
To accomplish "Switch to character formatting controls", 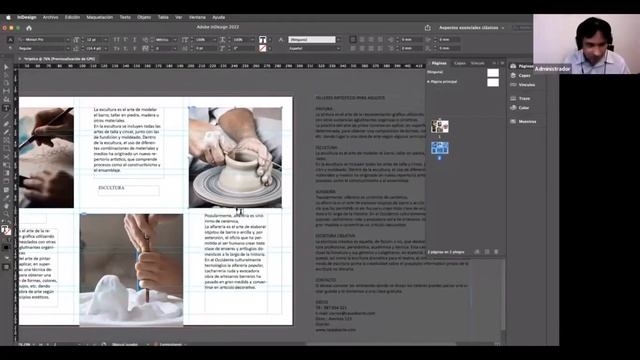I will point(10,40).
